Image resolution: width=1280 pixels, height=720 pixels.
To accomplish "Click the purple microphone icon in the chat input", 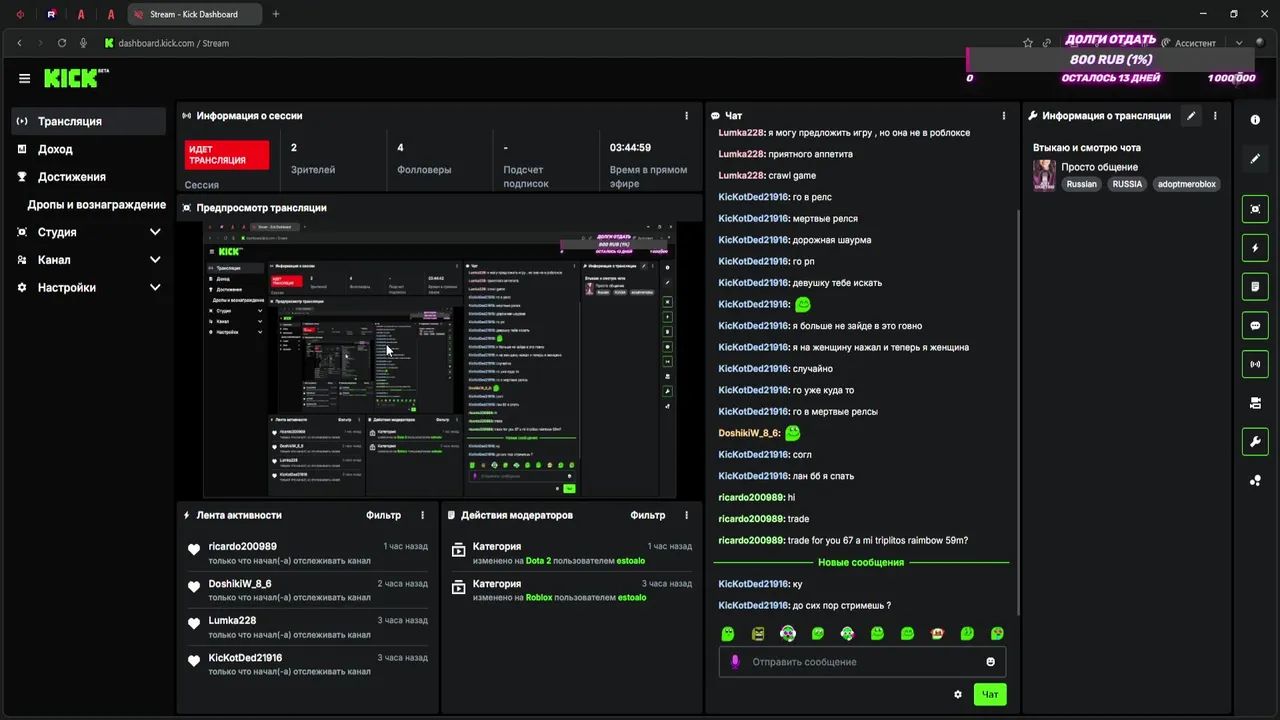I will (735, 662).
